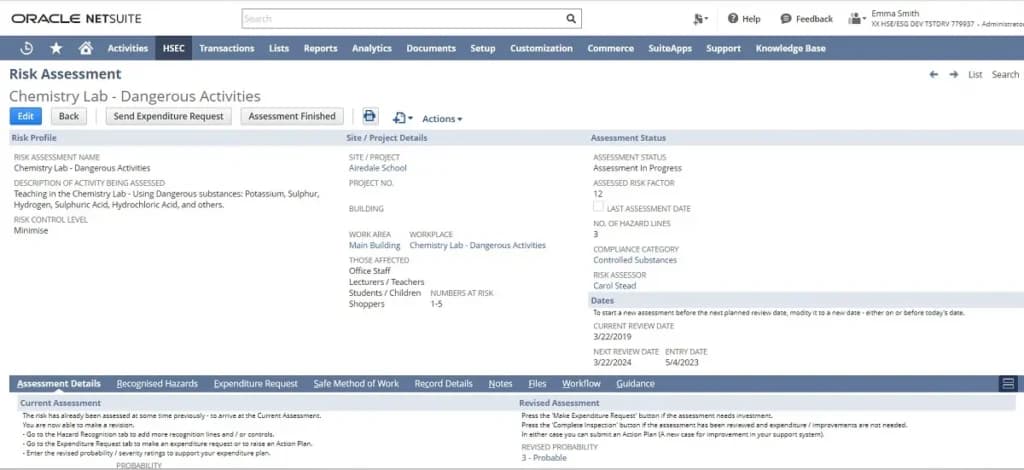1024x470 pixels.
Task: Switch to Recognised Hazards tab
Action: [x=157, y=384]
